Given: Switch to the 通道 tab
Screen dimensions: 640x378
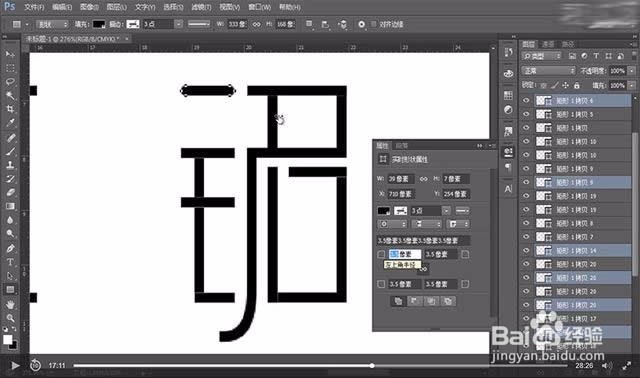Looking at the screenshot, I should pyautogui.click(x=548, y=44).
